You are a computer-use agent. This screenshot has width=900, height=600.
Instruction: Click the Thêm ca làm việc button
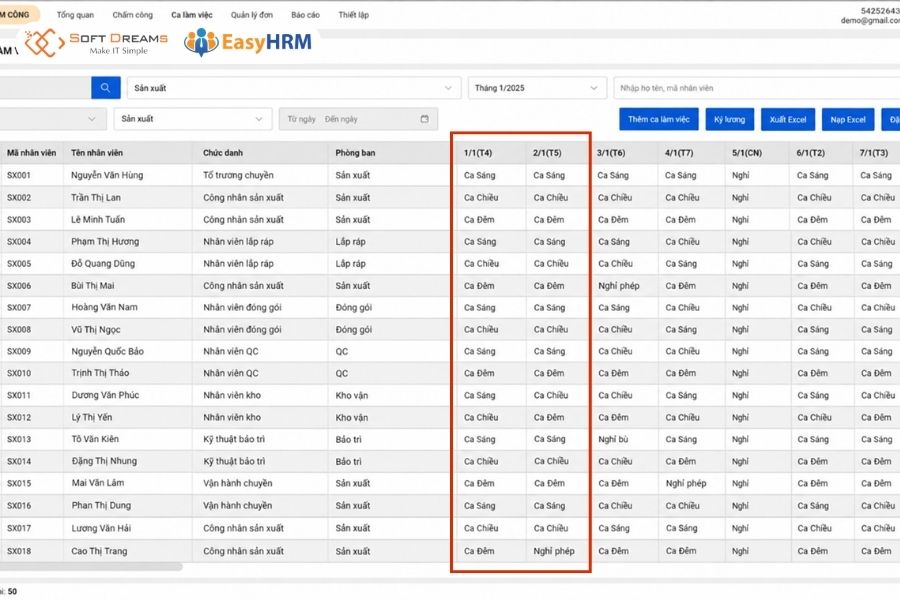point(659,119)
